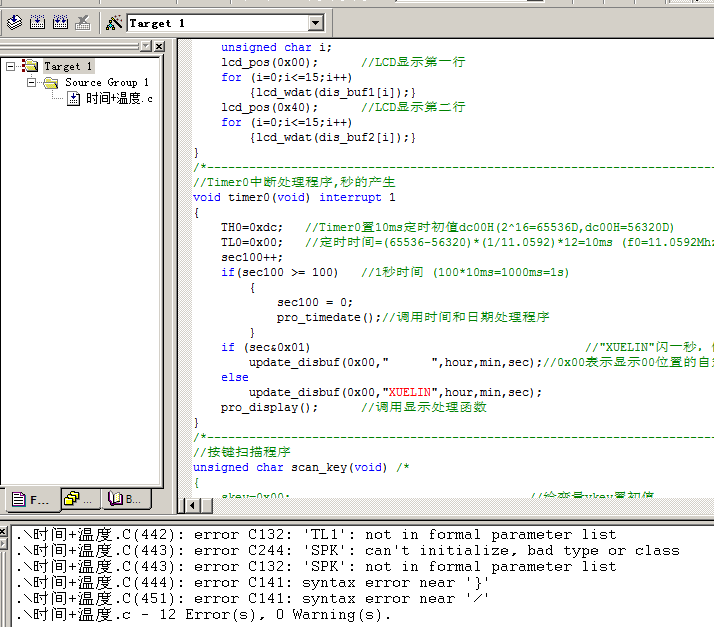Screen dimensions: 714x627
Task: Click comment '//调用显示处理函数'
Action: tap(424, 407)
